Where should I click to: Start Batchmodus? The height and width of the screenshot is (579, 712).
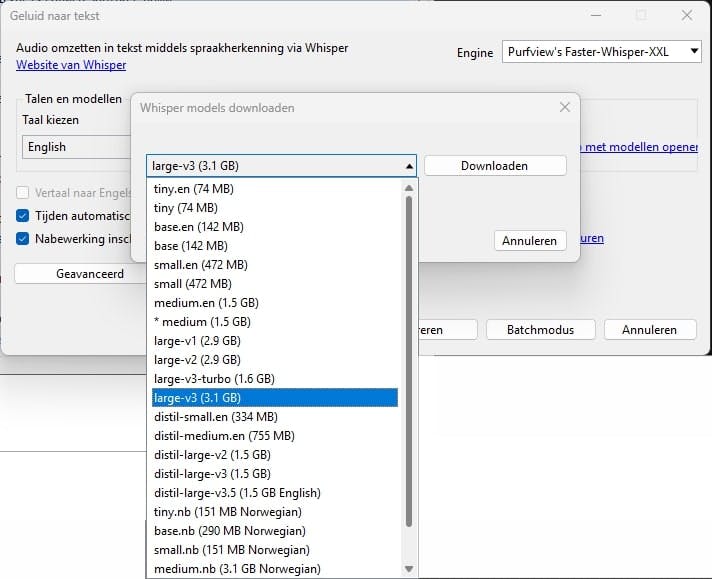click(541, 330)
